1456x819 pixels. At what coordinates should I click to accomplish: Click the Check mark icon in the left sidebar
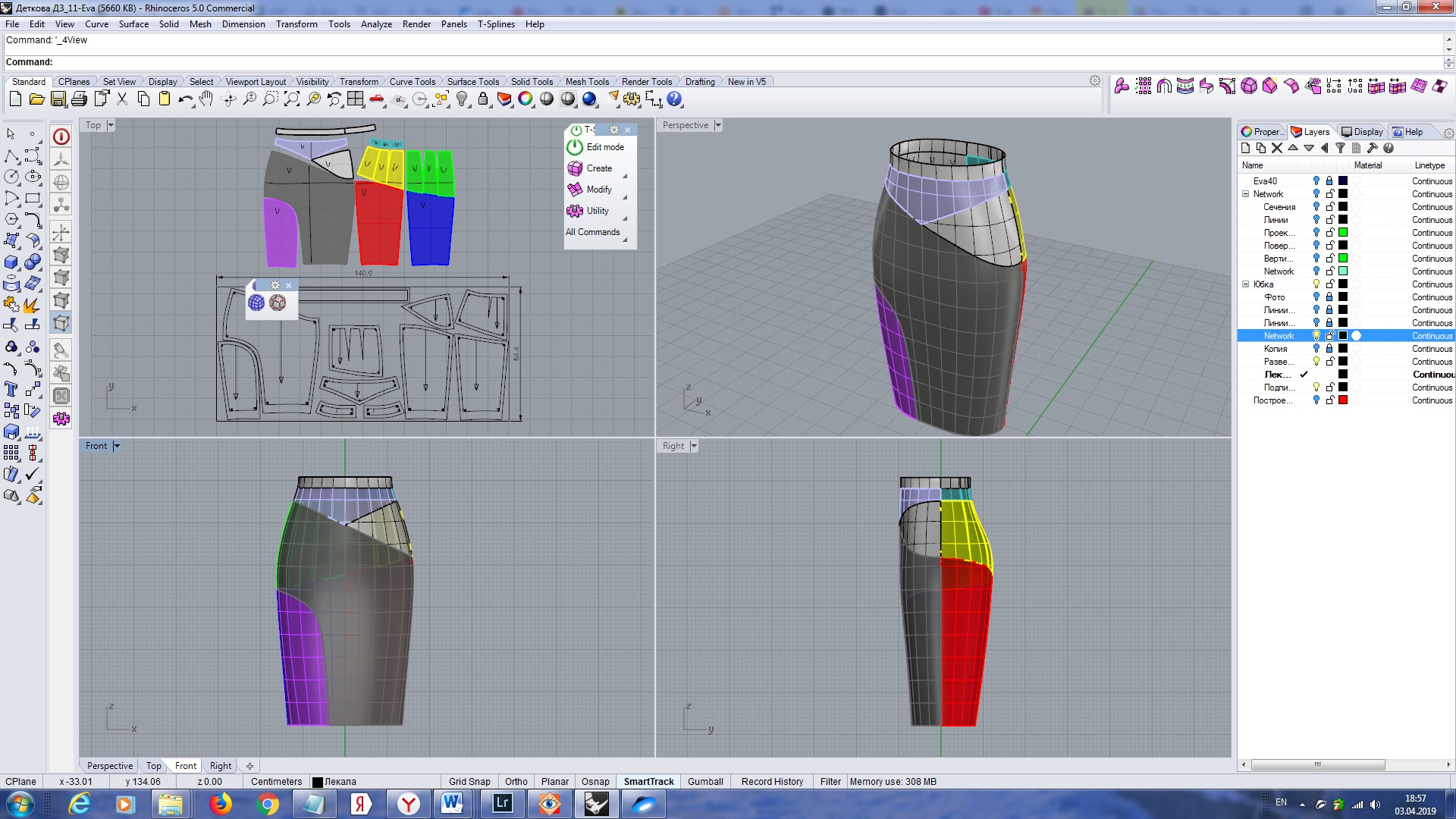(33, 474)
